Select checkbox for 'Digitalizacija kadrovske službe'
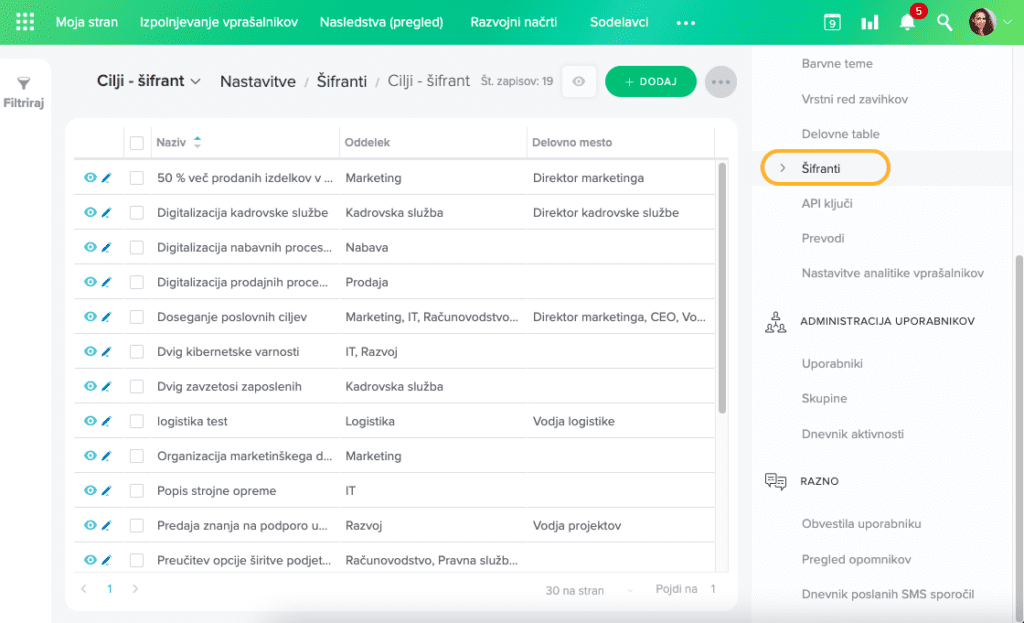1024x623 pixels. click(137, 213)
